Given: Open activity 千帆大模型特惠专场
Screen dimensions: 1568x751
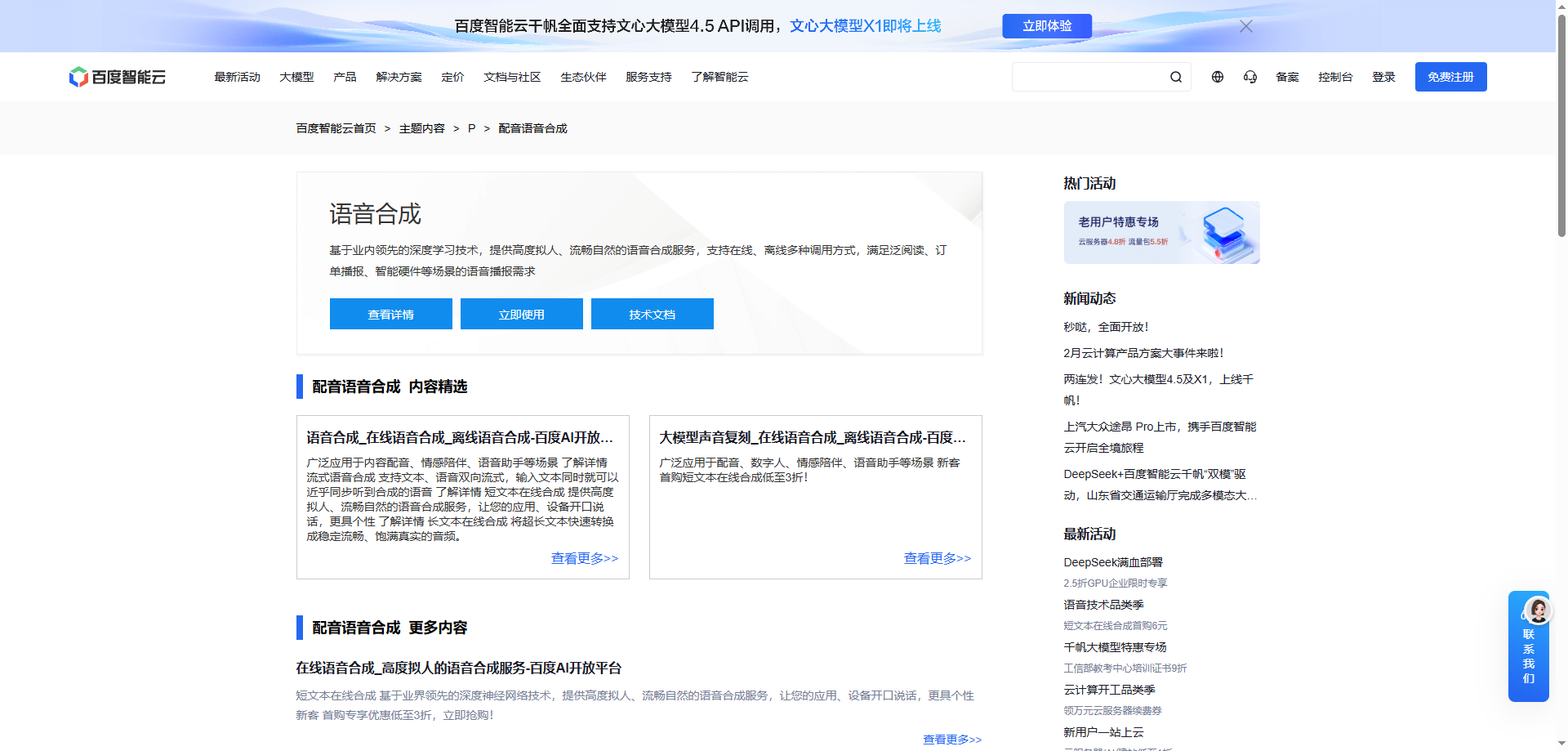Looking at the screenshot, I should click(x=1115, y=647).
